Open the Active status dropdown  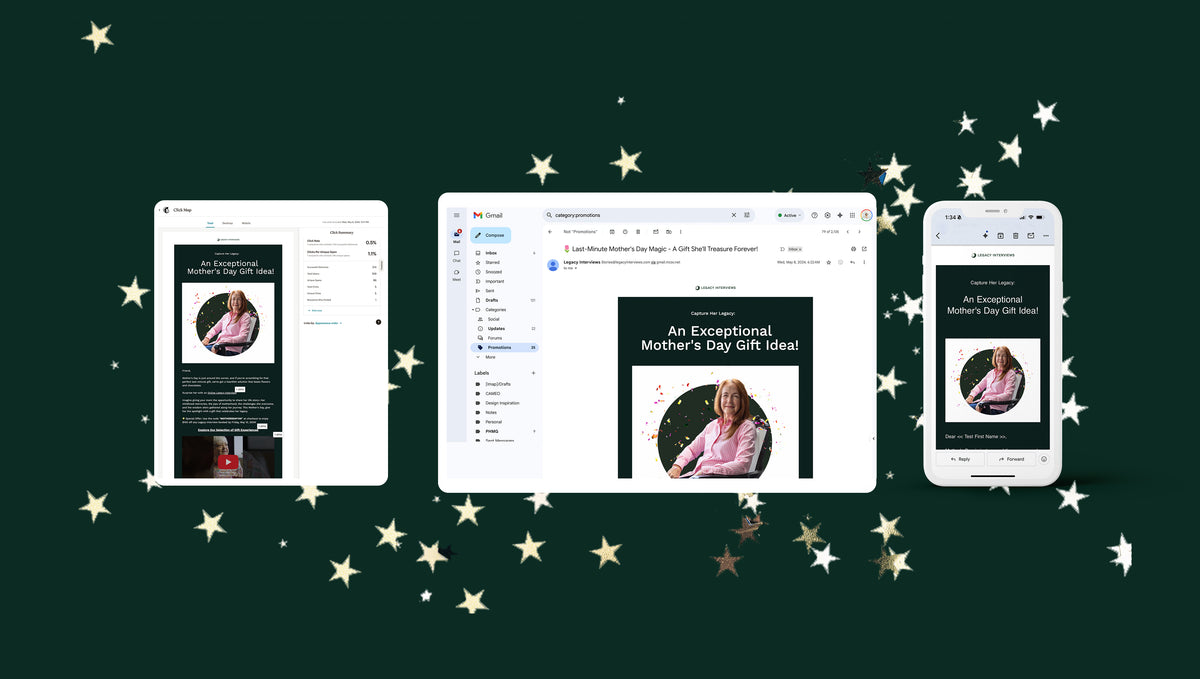pyautogui.click(x=788, y=215)
